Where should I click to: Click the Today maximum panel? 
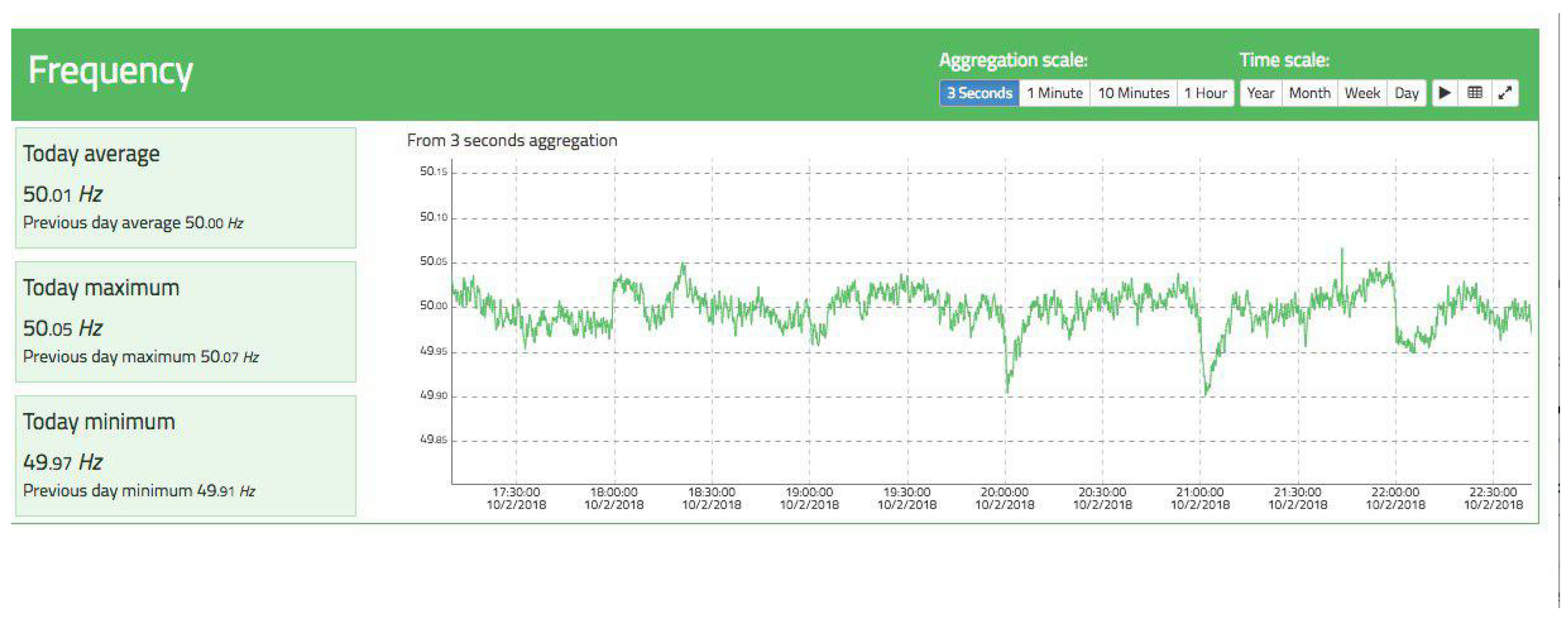click(x=185, y=322)
